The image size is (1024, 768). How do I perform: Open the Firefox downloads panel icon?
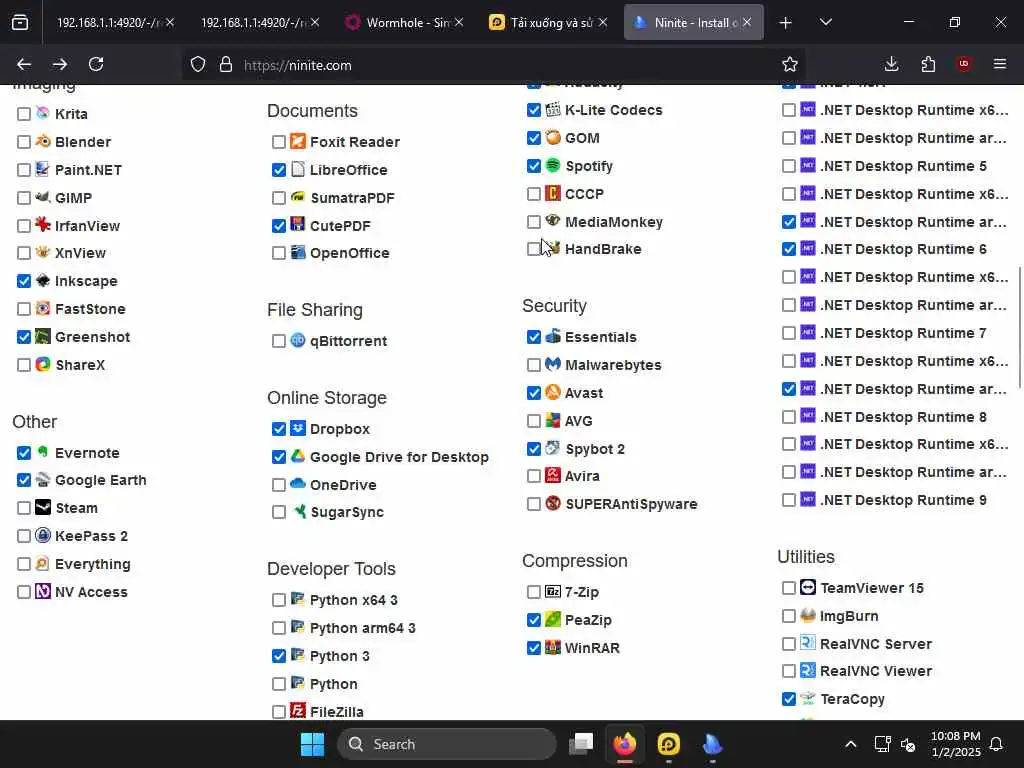(x=891, y=64)
